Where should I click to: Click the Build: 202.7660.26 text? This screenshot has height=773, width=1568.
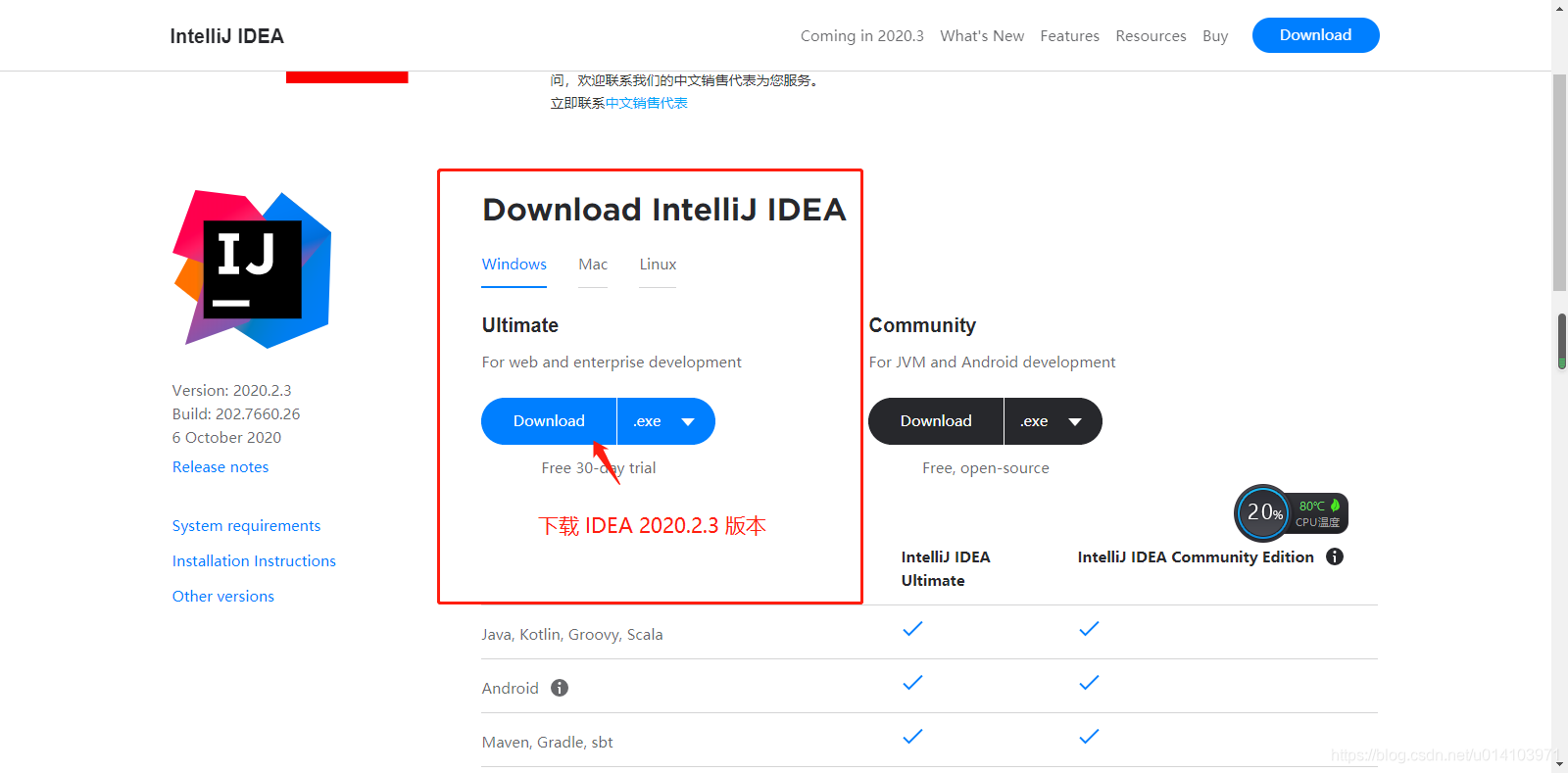coord(236,414)
